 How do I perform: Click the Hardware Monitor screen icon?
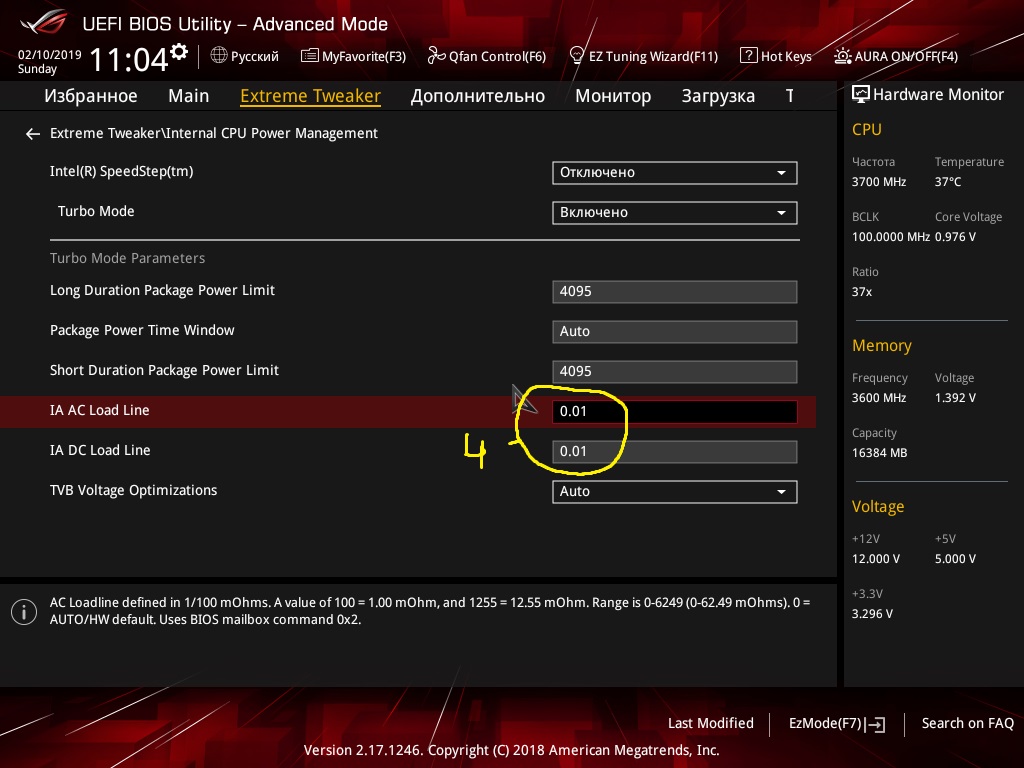click(861, 95)
